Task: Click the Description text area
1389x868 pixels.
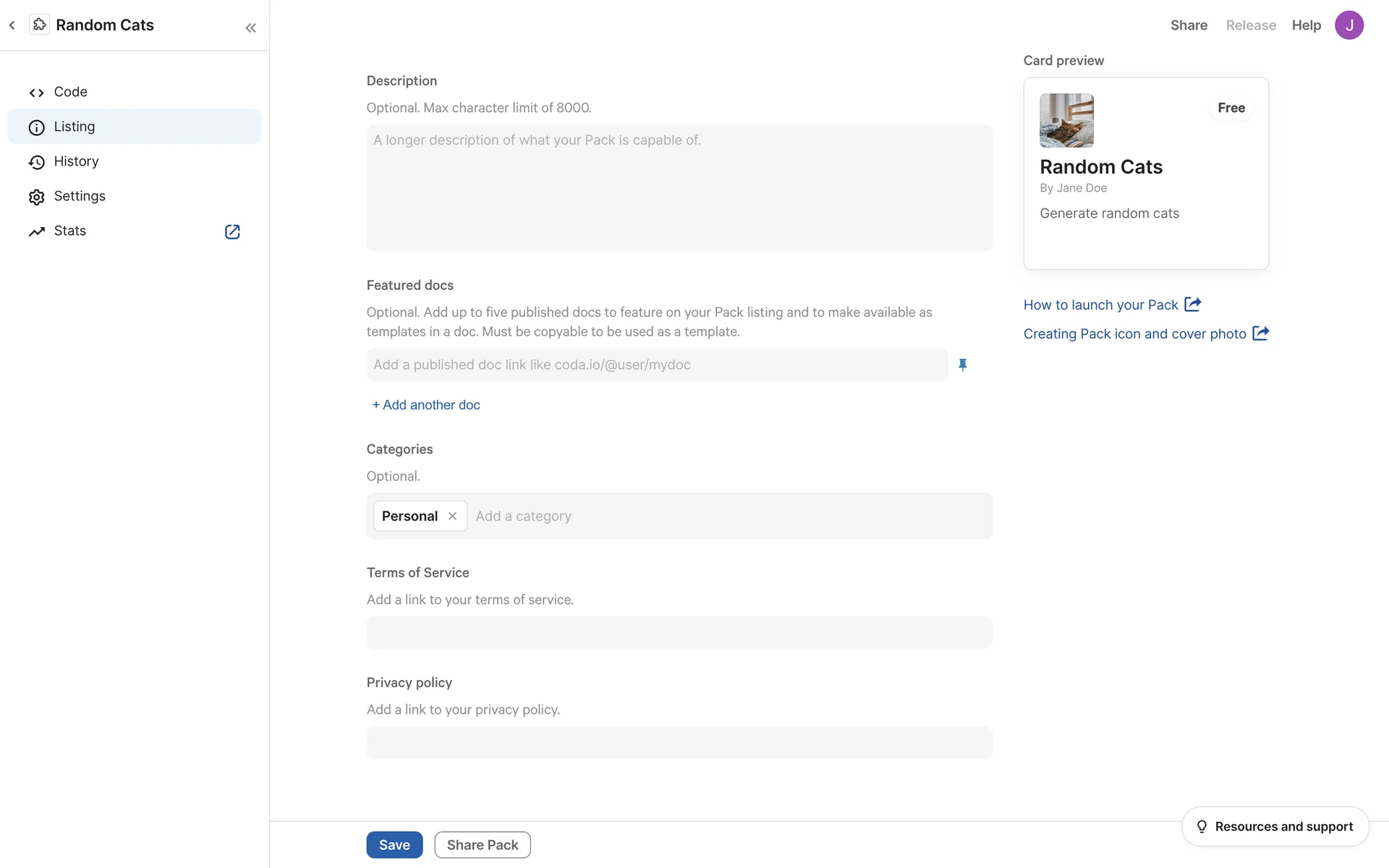Action: 679,188
